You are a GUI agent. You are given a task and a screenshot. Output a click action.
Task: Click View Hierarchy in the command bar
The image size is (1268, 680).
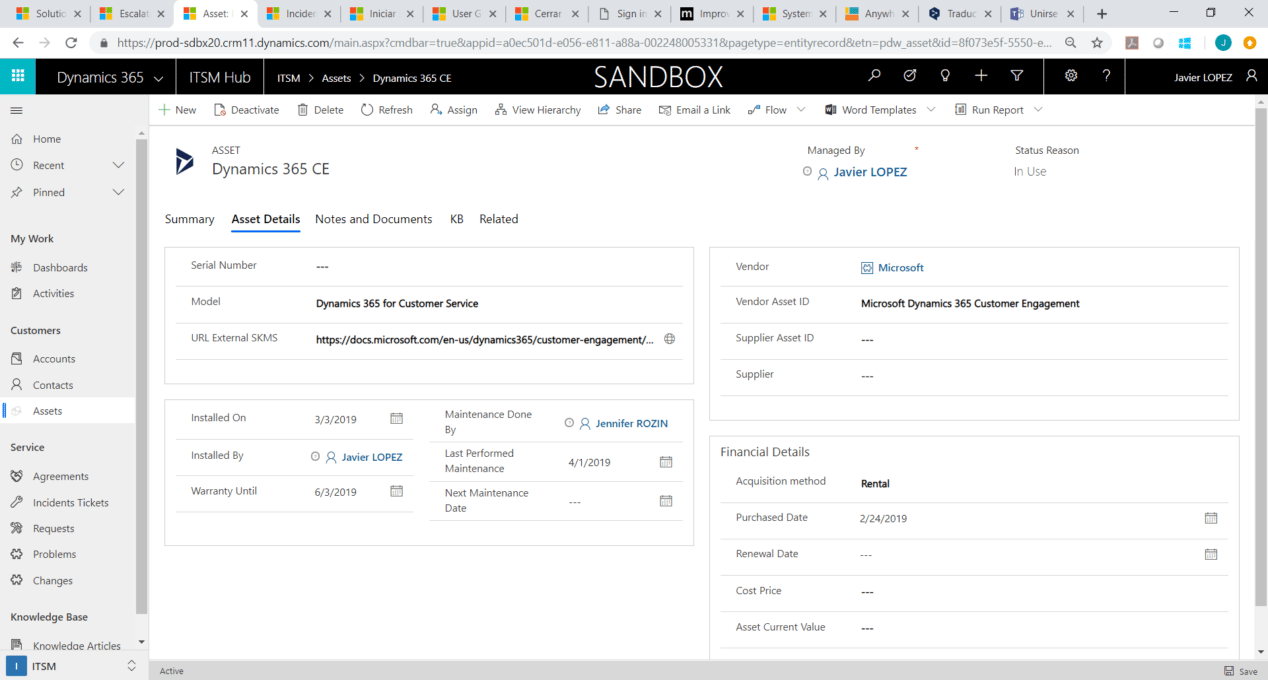[x=538, y=110]
